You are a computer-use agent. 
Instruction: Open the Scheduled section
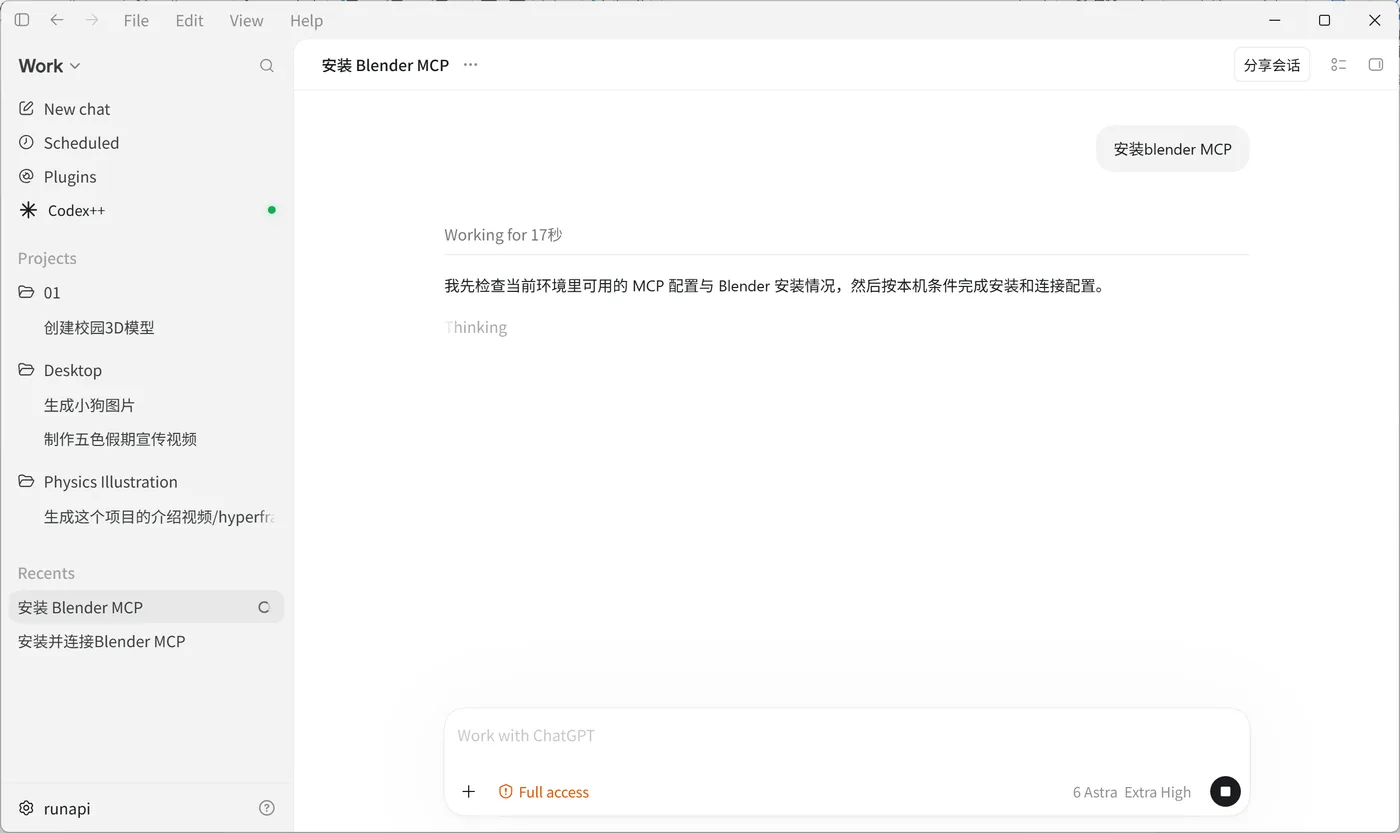146,143
